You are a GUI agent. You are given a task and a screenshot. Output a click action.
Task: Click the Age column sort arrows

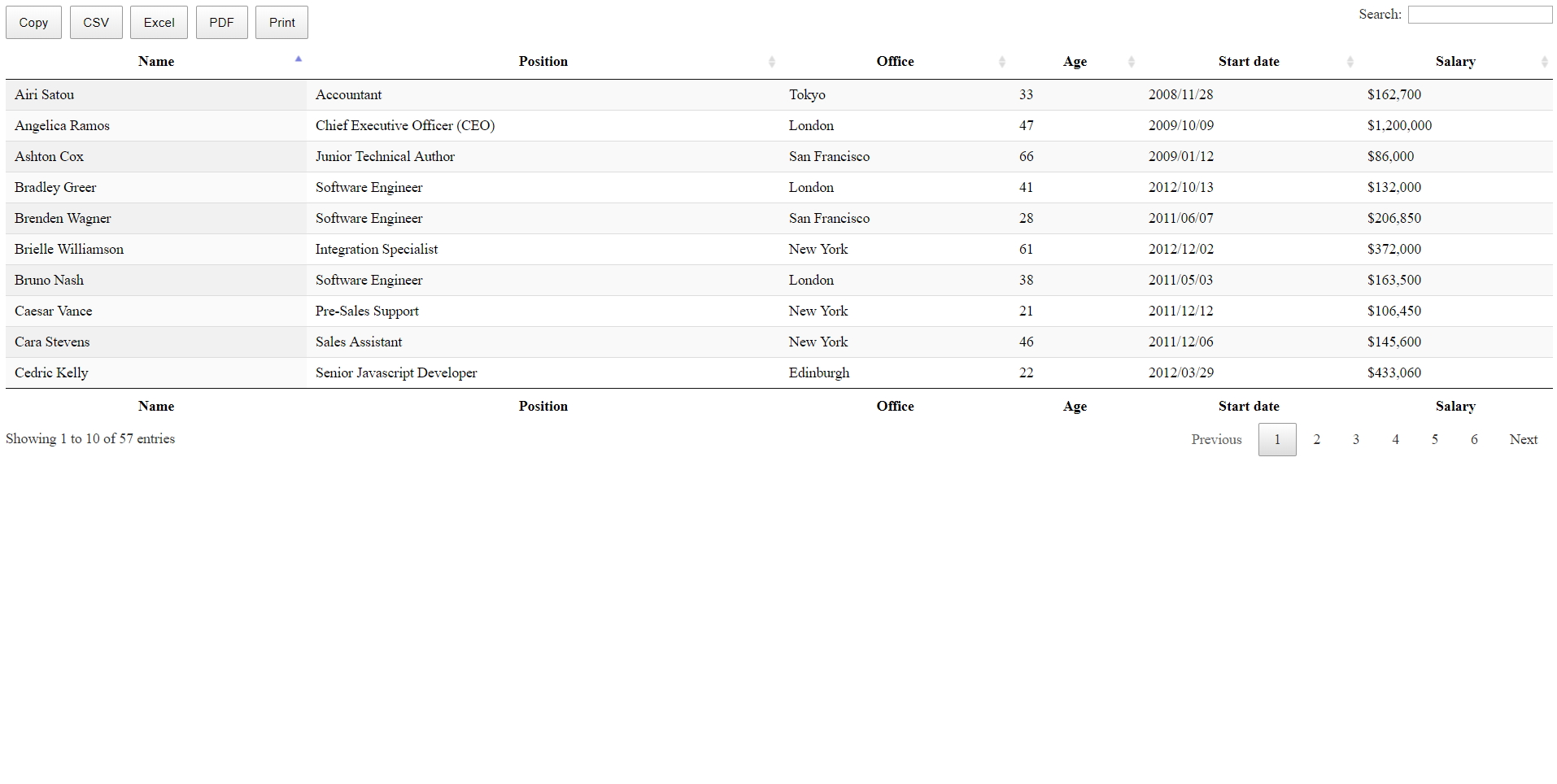[1132, 62]
